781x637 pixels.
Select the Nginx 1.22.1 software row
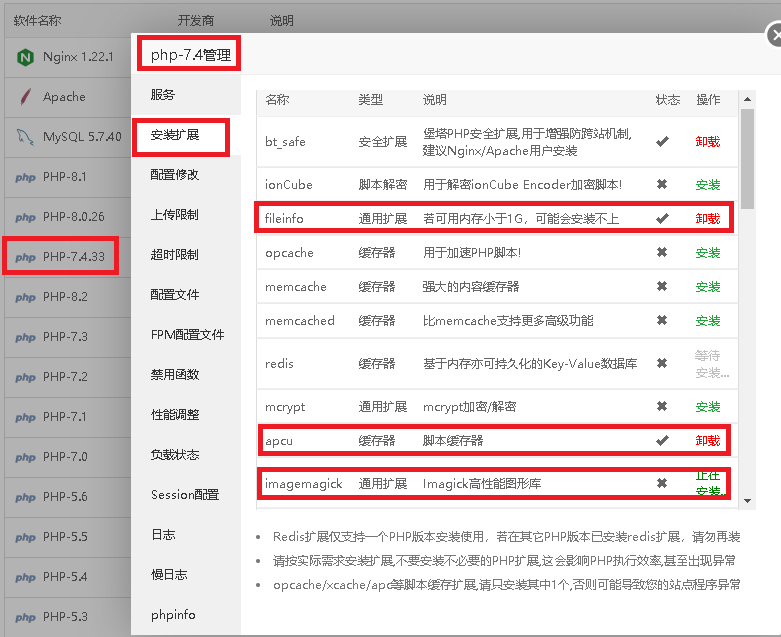68,57
